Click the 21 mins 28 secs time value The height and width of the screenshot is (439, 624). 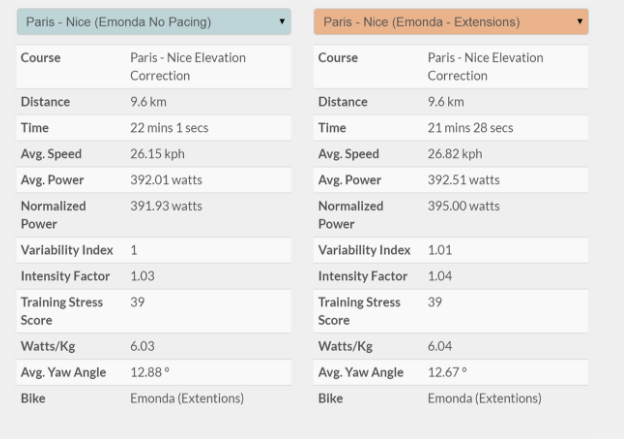point(470,128)
